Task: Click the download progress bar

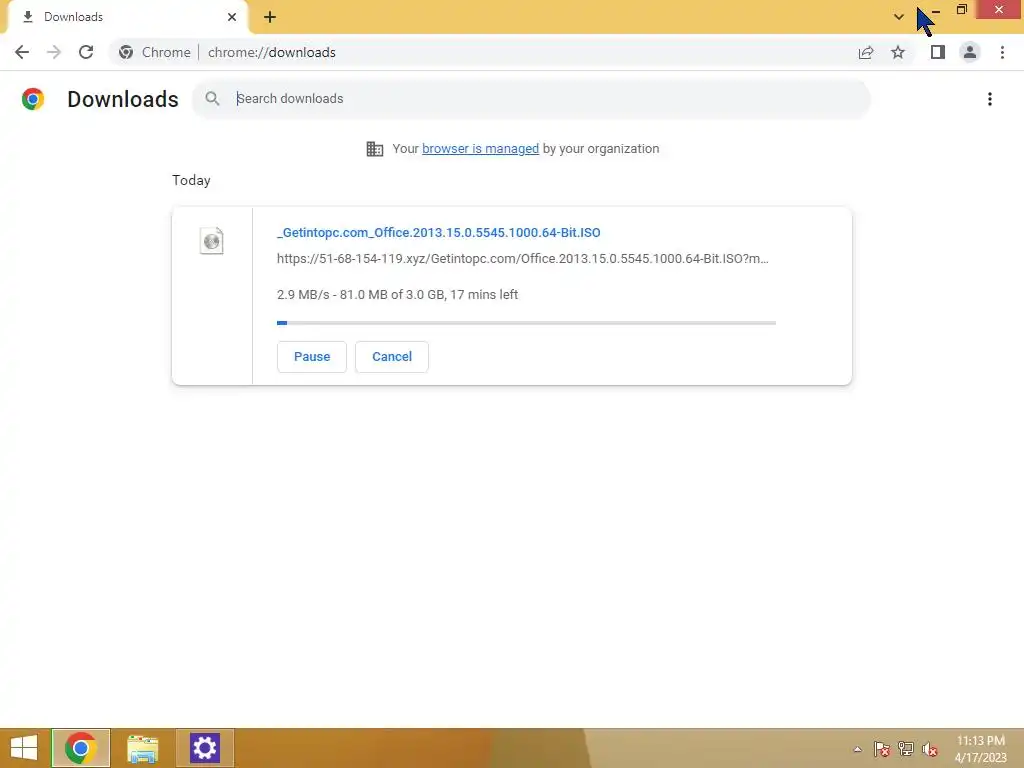Action: pyautogui.click(x=526, y=323)
